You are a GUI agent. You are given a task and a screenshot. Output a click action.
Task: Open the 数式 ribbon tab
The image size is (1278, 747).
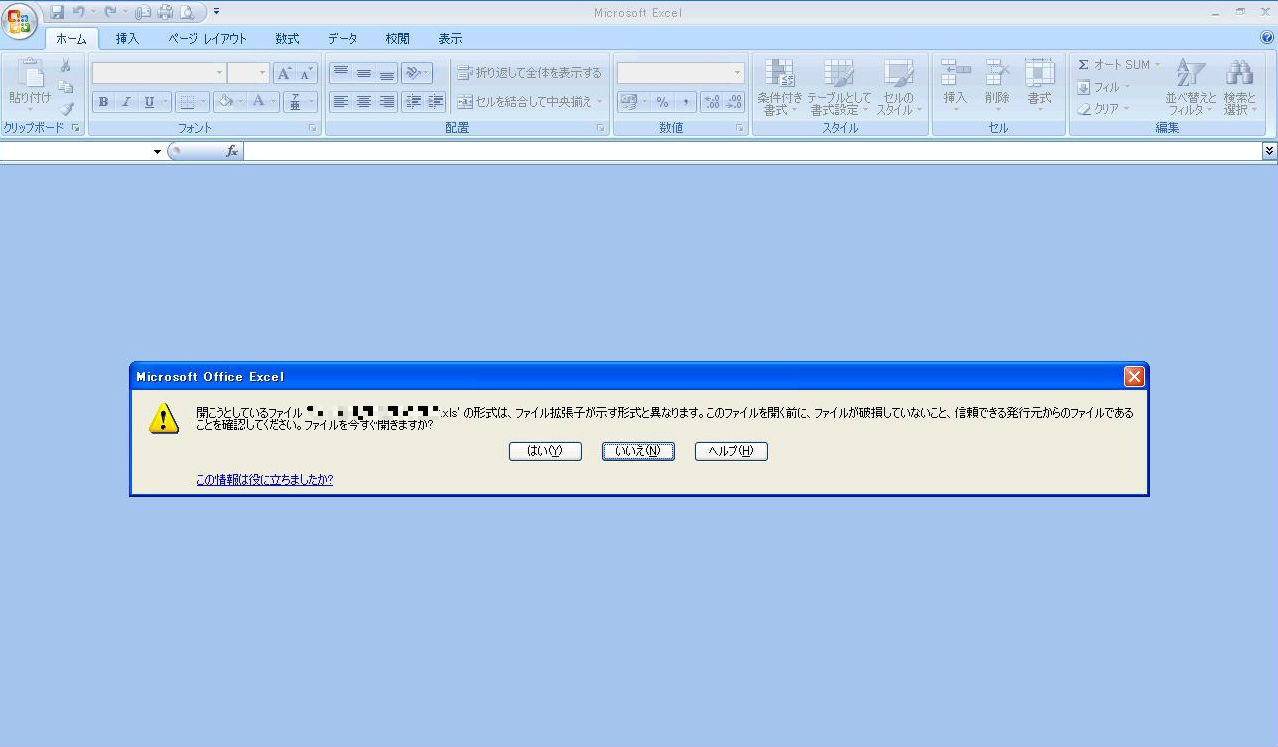pos(287,39)
